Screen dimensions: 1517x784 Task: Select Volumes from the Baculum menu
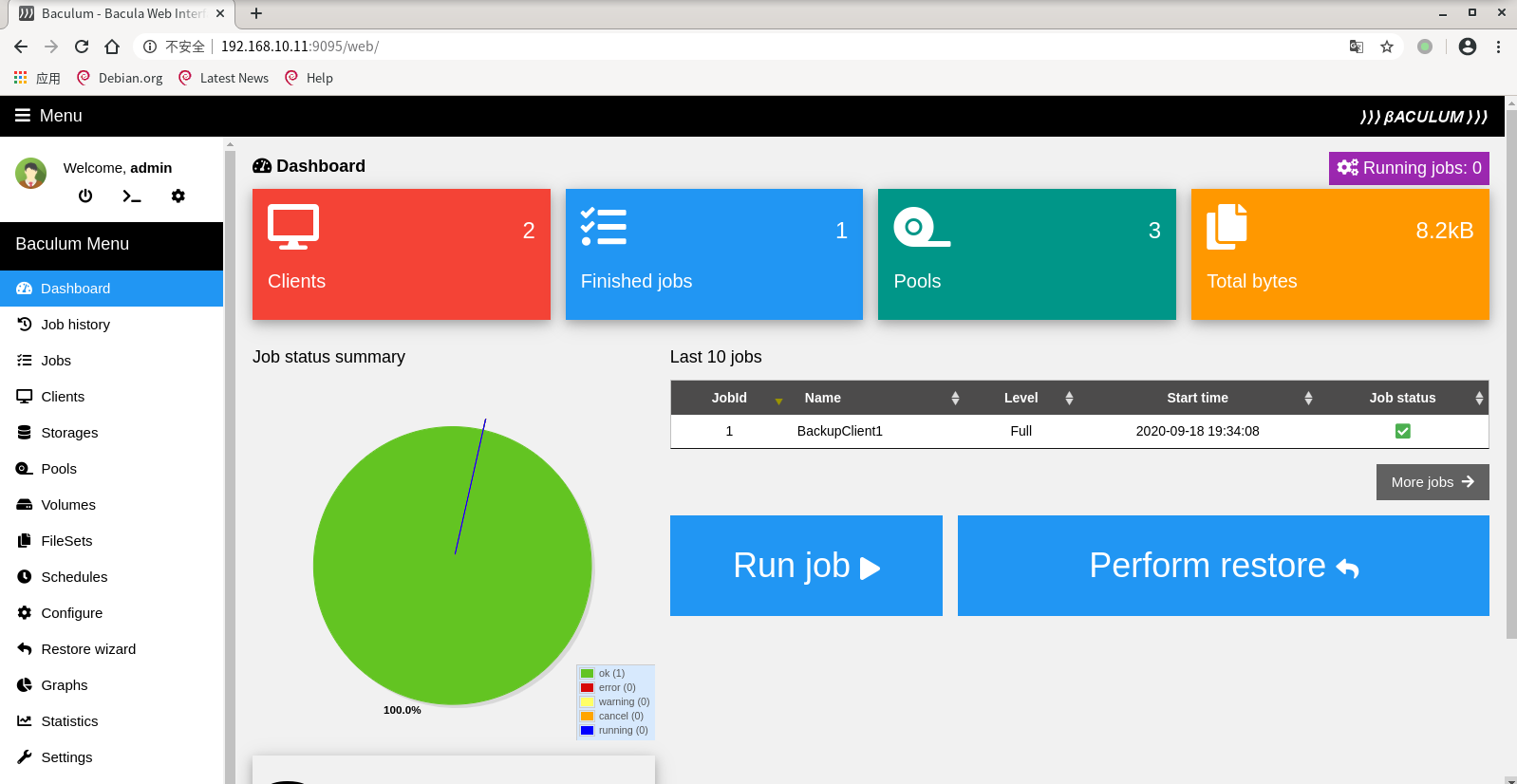tap(68, 505)
